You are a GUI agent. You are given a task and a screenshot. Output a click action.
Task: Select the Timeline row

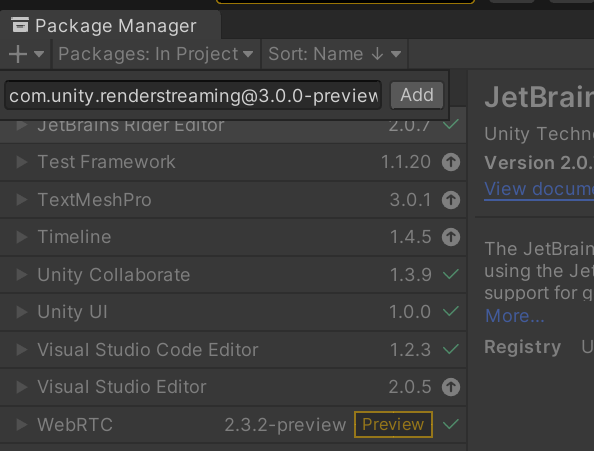[233, 237]
